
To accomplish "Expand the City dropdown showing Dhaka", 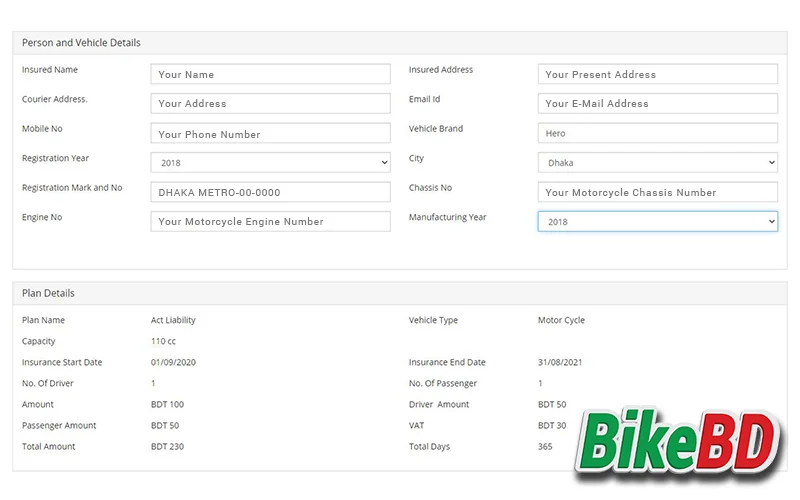I will (x=657, y=163).
